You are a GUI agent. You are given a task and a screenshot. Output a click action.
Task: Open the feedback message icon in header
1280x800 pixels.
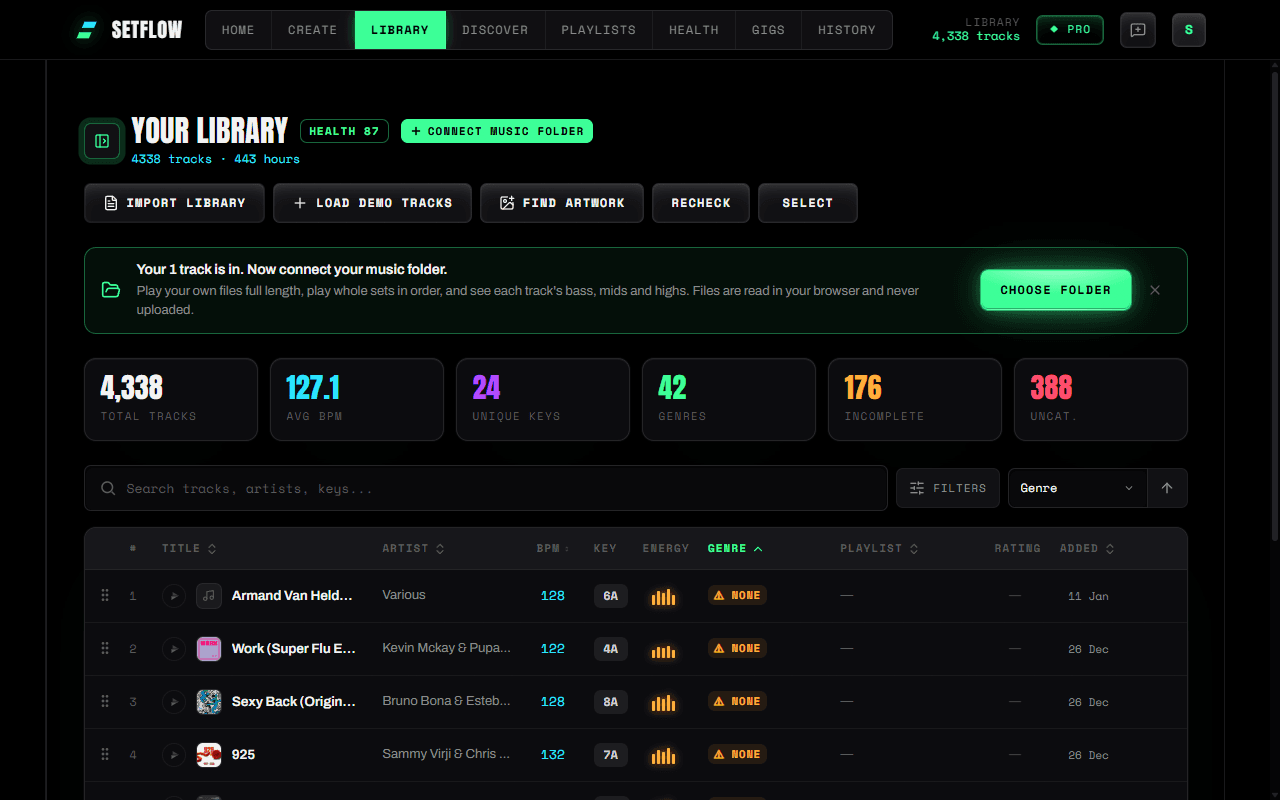1138,30
